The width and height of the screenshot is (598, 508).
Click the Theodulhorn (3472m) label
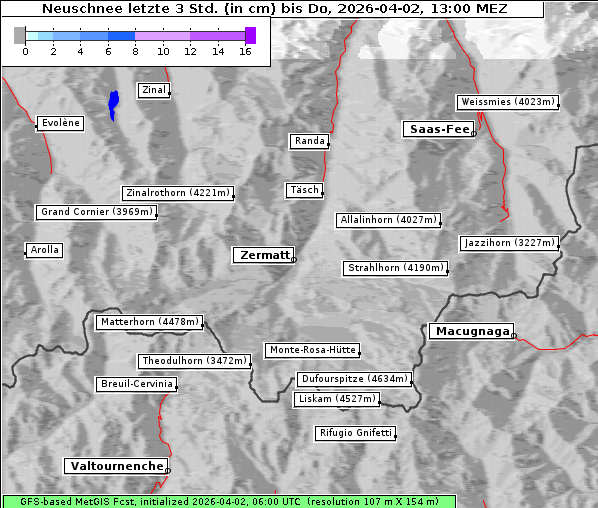195,361
